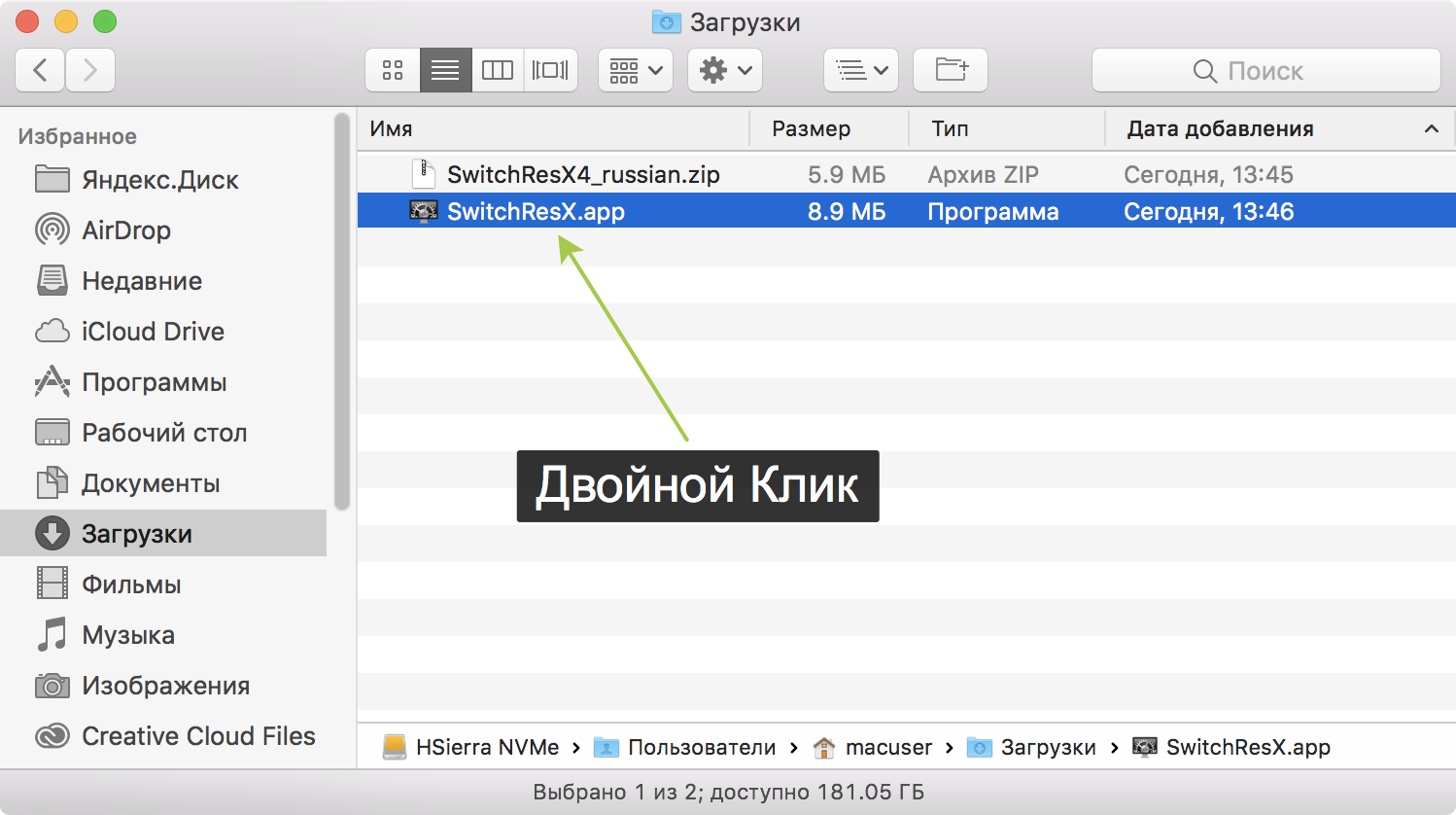Switch to Cover Flow view
Viewport: 1456px width, 815px height.
[550, 70]
